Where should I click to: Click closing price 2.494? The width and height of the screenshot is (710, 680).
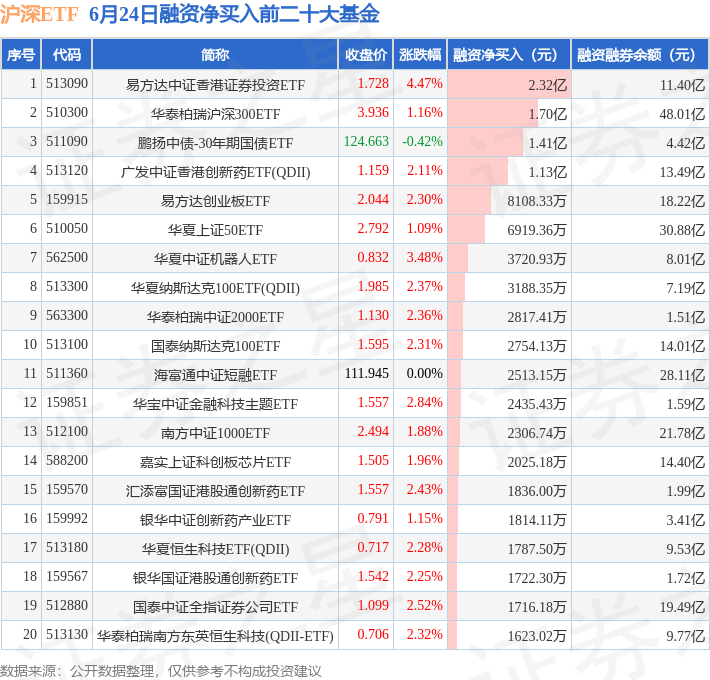coord(373,431)
